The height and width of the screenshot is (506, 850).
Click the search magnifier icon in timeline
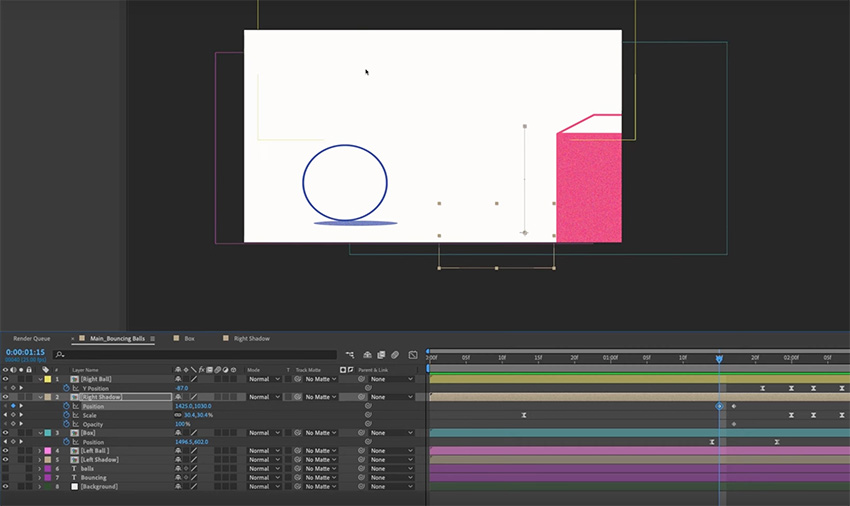tap(60, 355)
